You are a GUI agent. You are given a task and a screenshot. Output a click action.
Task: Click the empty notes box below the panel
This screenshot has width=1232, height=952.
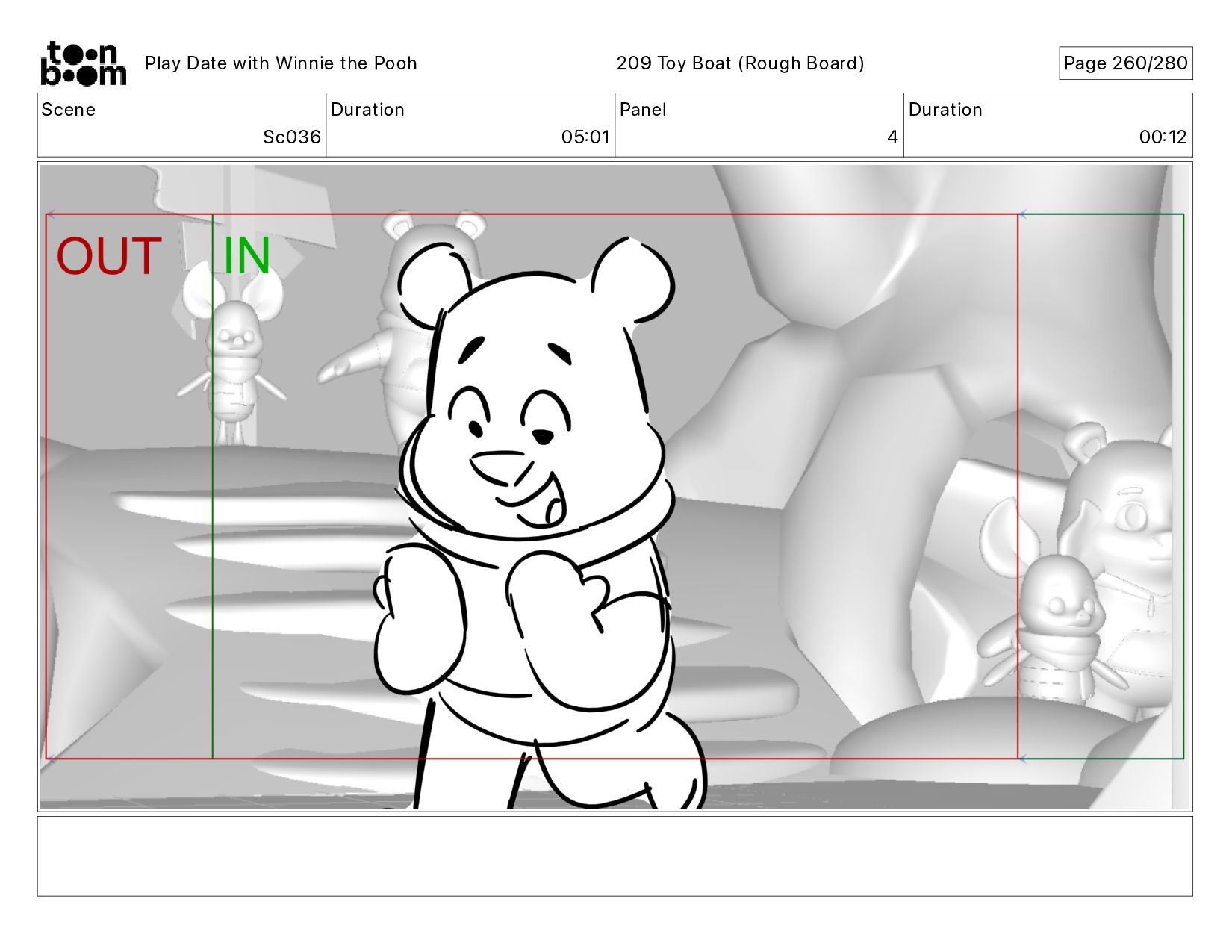click(x=615, y=856)
